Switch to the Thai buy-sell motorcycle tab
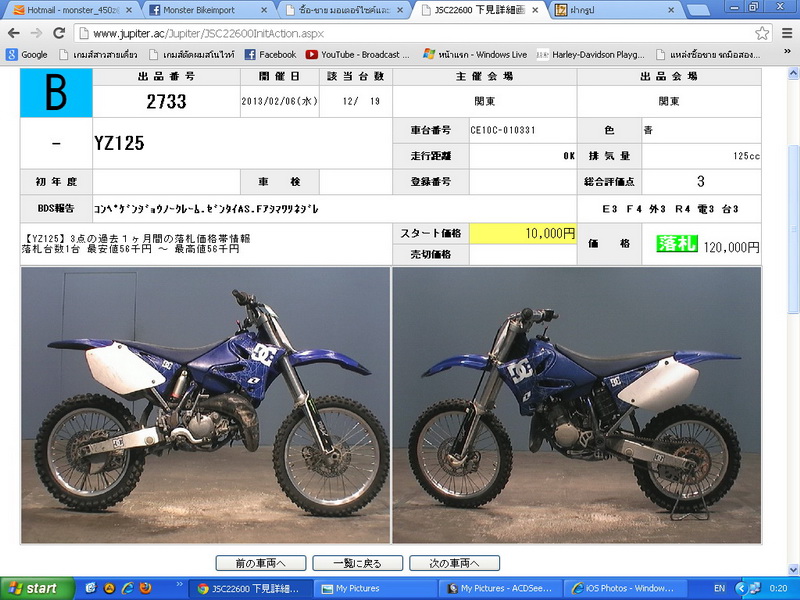 click(x=343, y=10)
